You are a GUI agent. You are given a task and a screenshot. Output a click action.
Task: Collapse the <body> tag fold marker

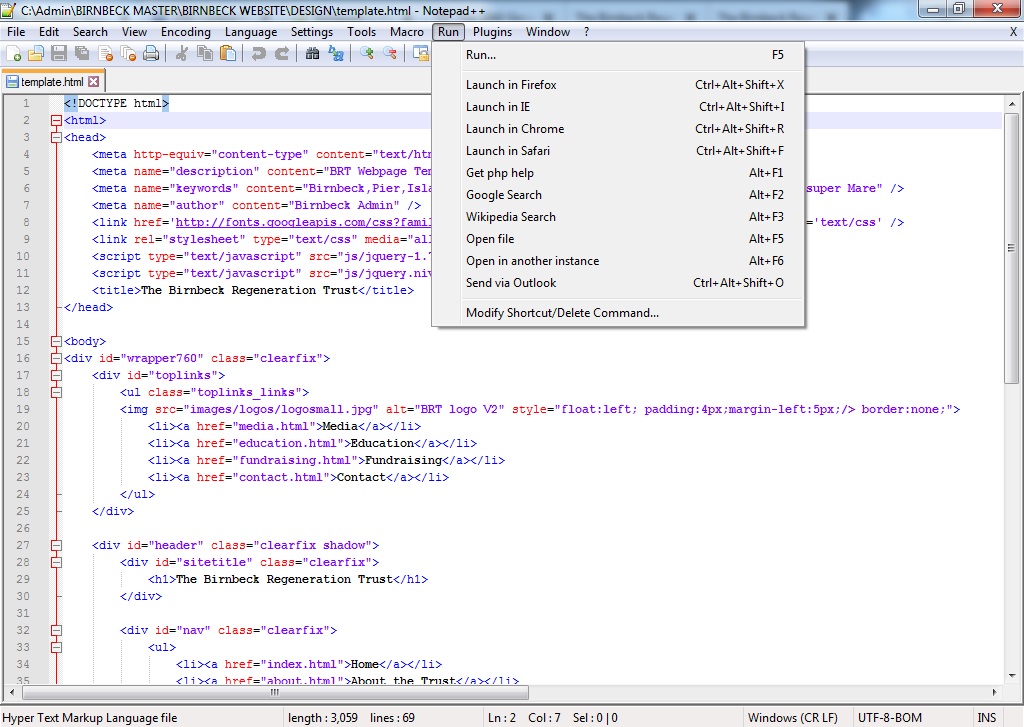[x=56, y=342]
